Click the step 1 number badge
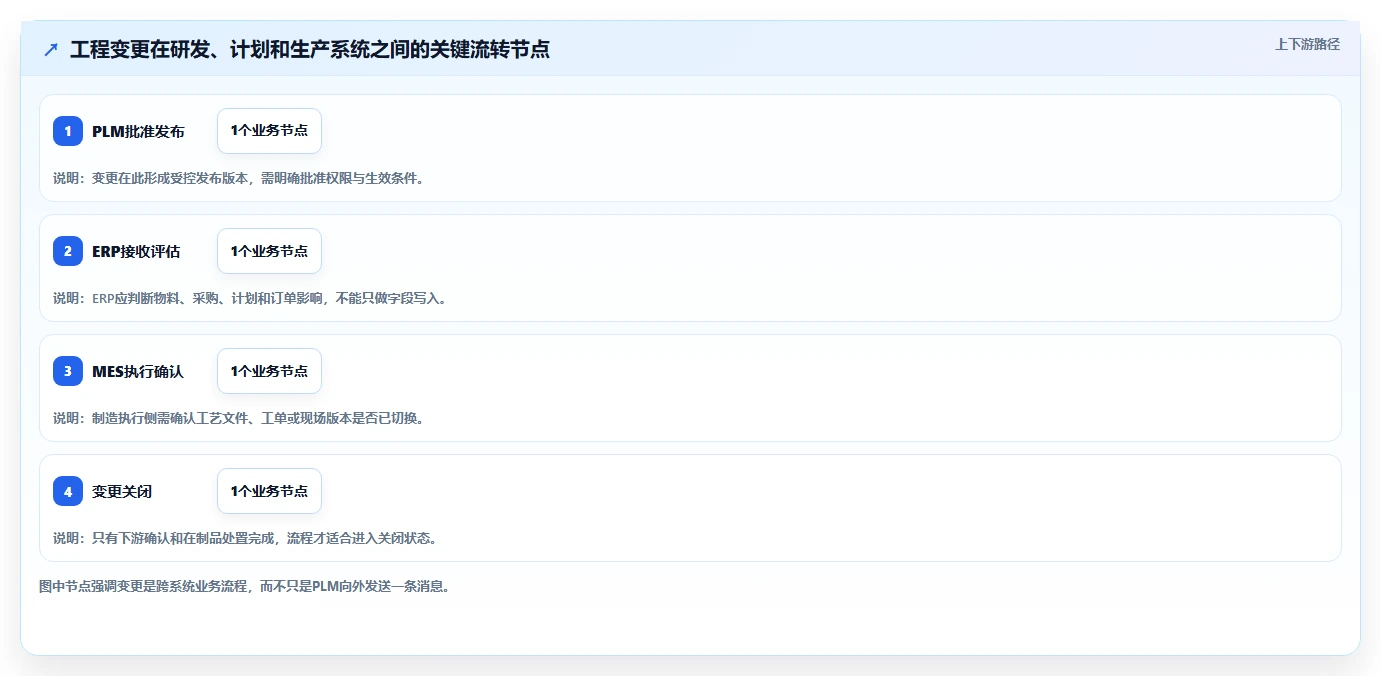This screenshot has height=676, width=1381. click(x=68, y=131)
